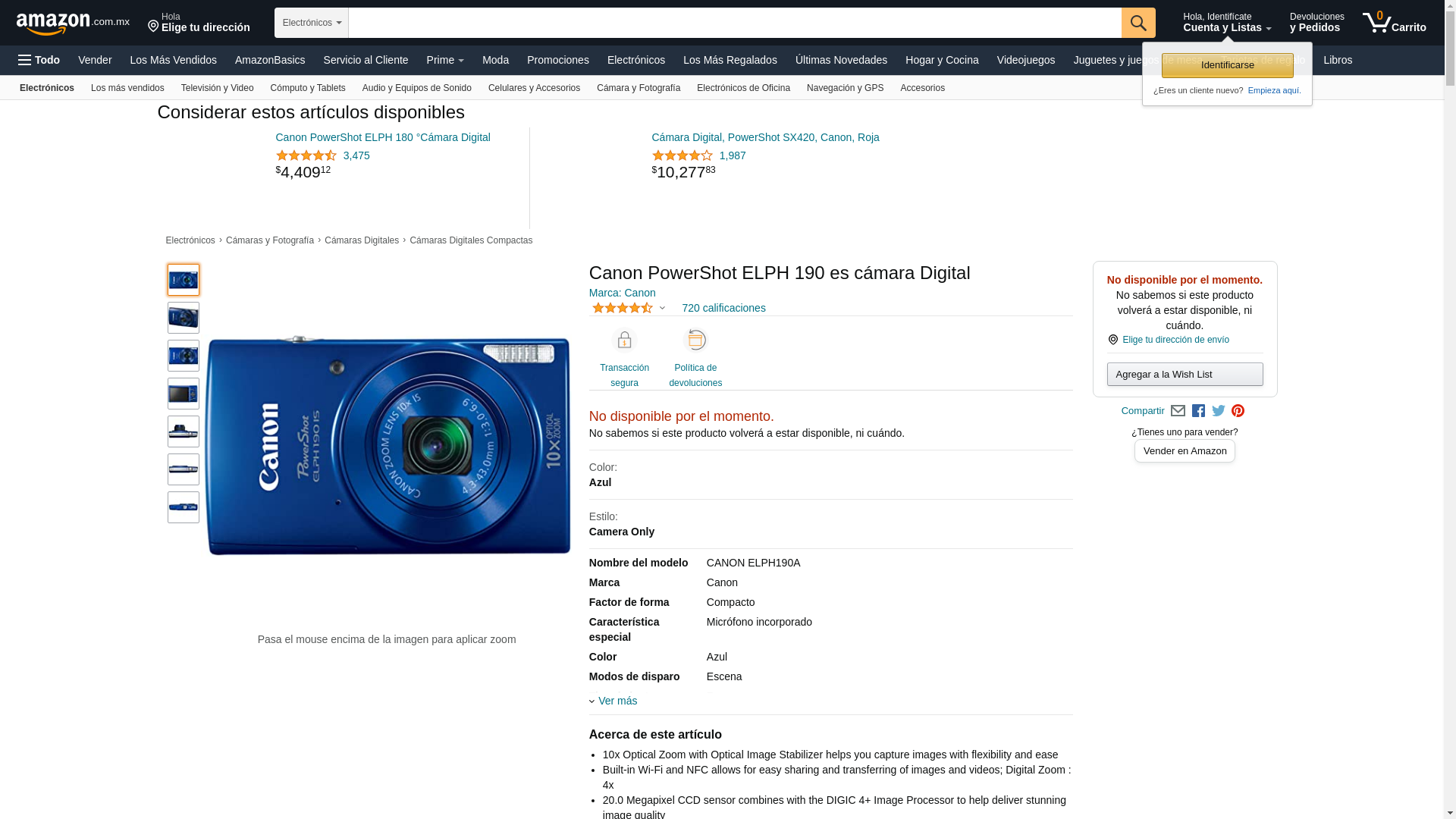Screen dimensions: 1456x819
Task: Open the Todo hamburger menu
Action: click(39, 60)
